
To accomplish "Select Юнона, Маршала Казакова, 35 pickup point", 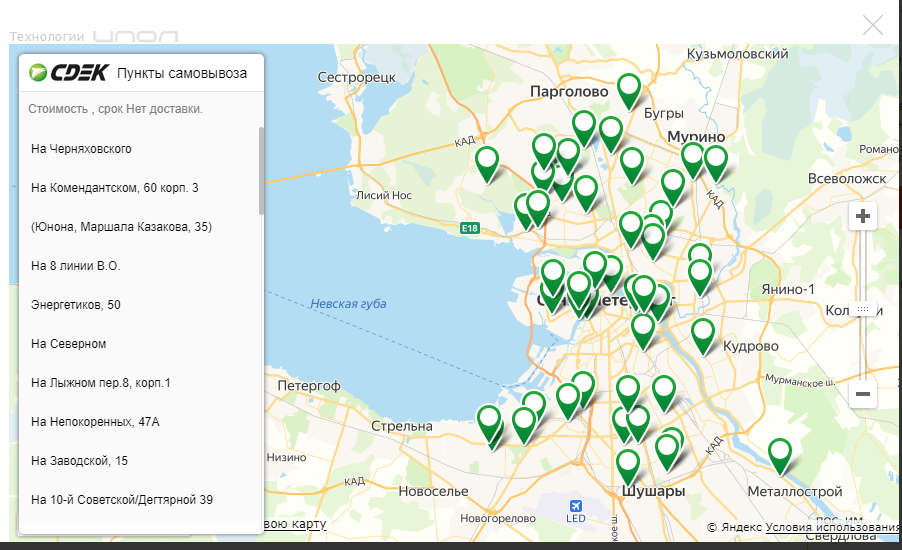I will point(121,227).
